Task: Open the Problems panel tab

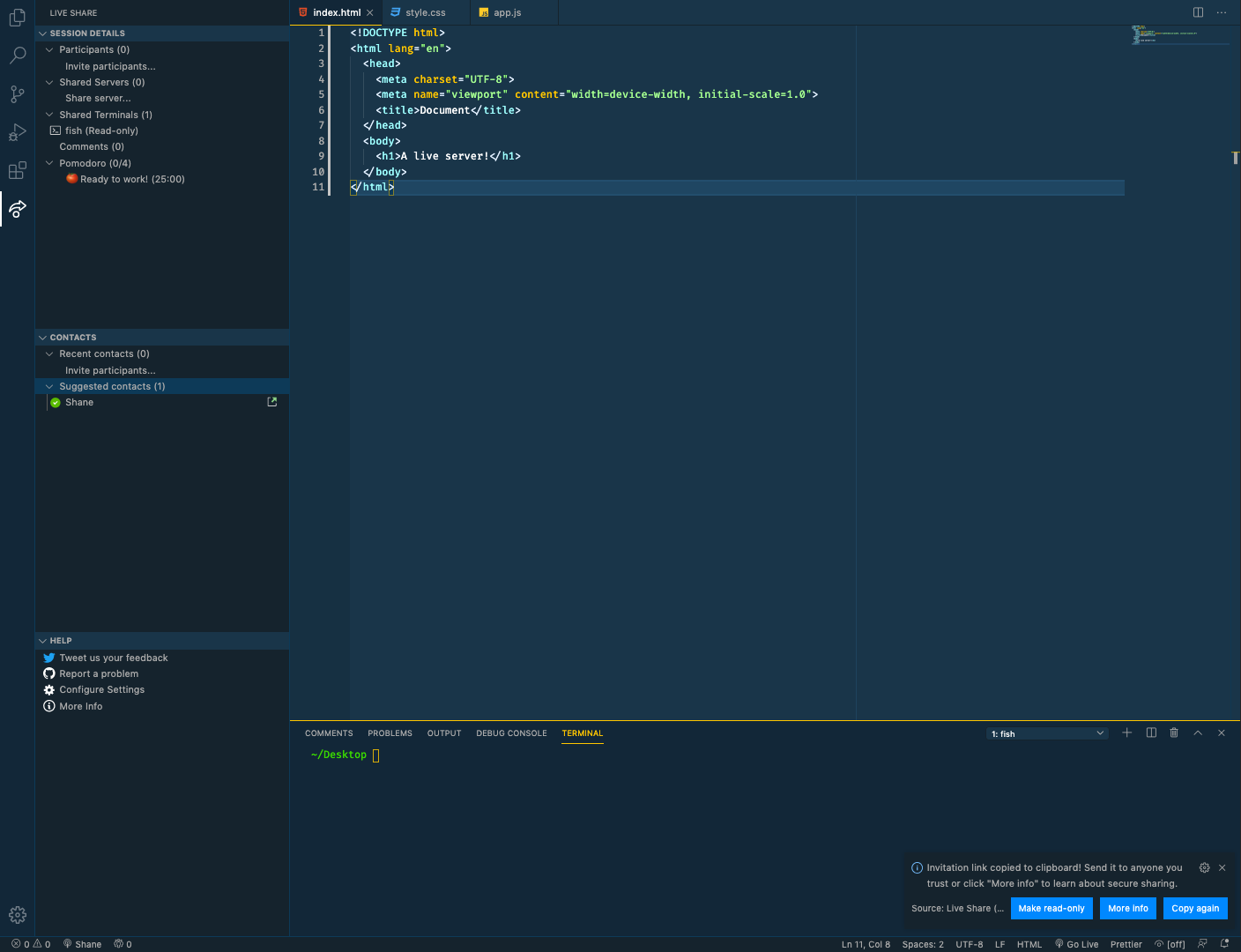Action: 390,733
